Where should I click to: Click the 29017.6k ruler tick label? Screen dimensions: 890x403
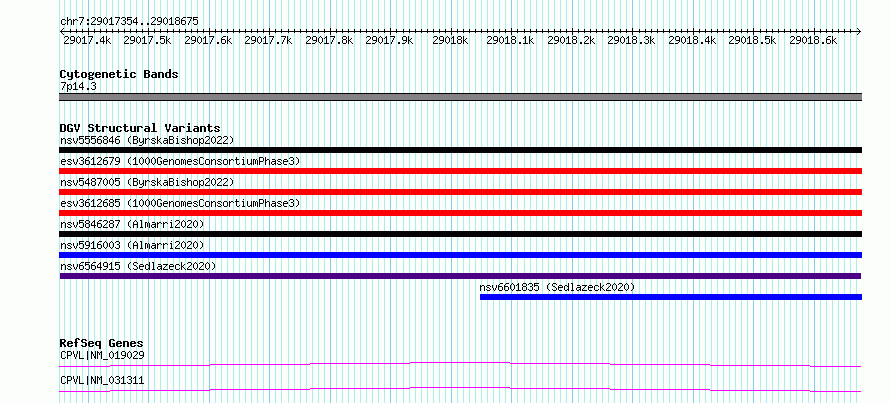click(208, 40)
